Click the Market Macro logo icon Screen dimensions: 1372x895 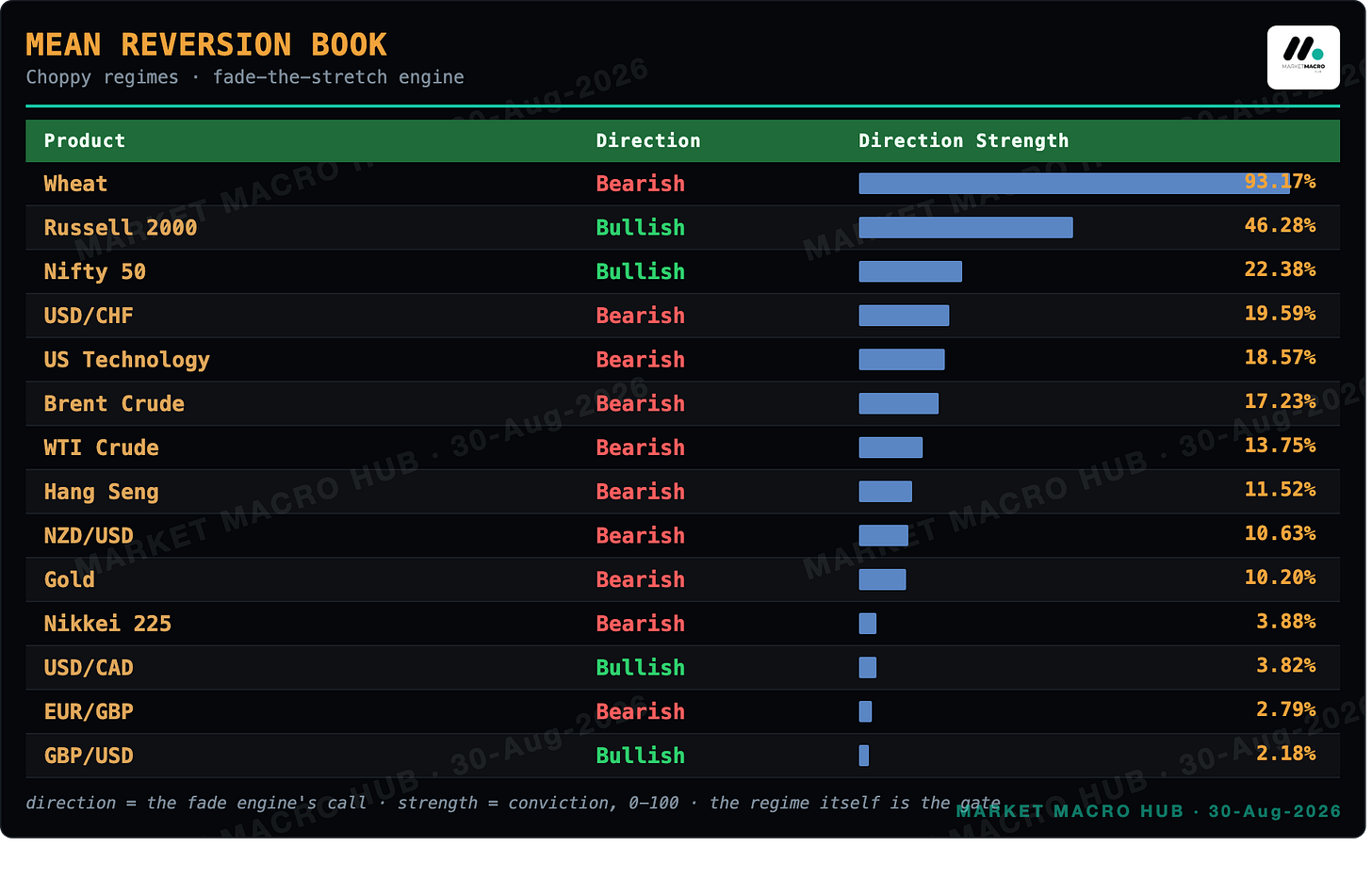1303,57
